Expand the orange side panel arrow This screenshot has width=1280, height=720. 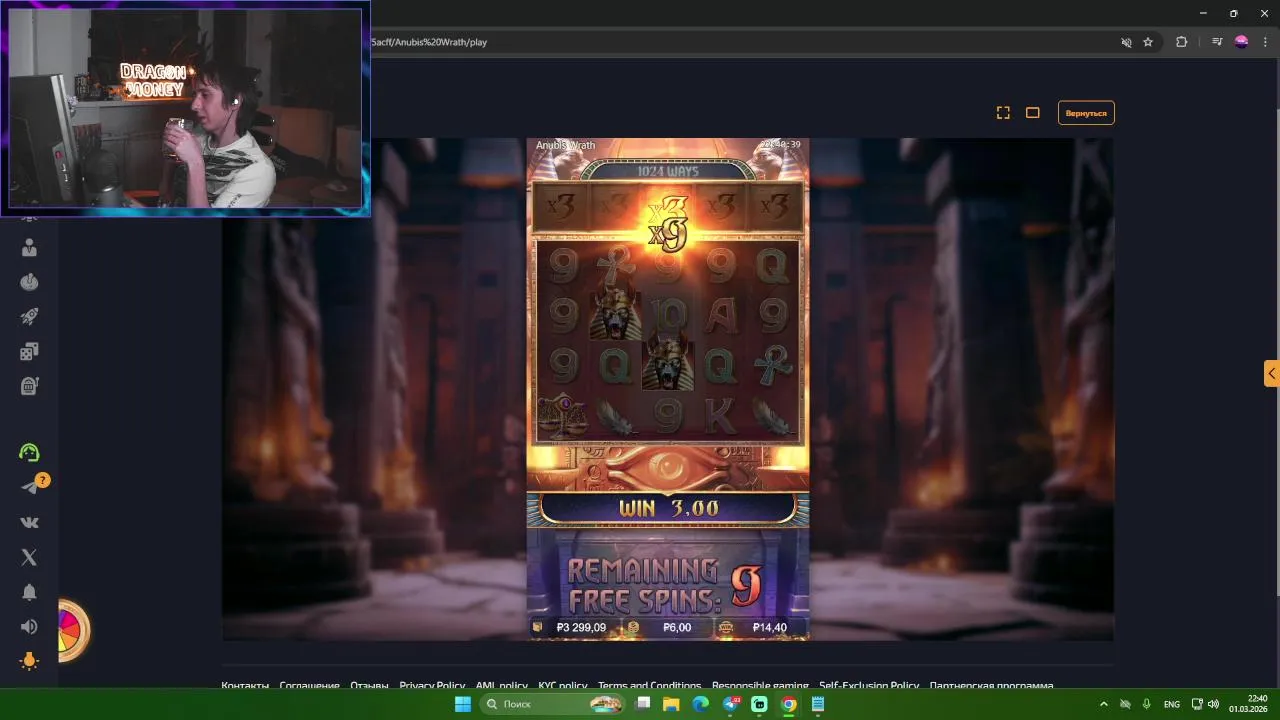click(x=1271, y=373)
